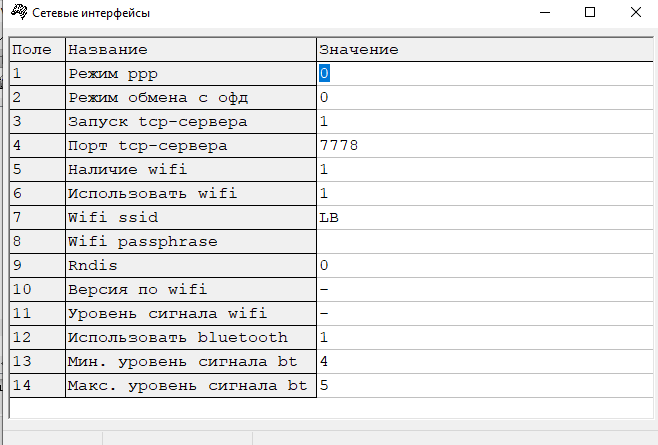The image size is (658, 445).
Task: Click field number 14 cell
Action: pyautogui.click(x=37, y=385)
